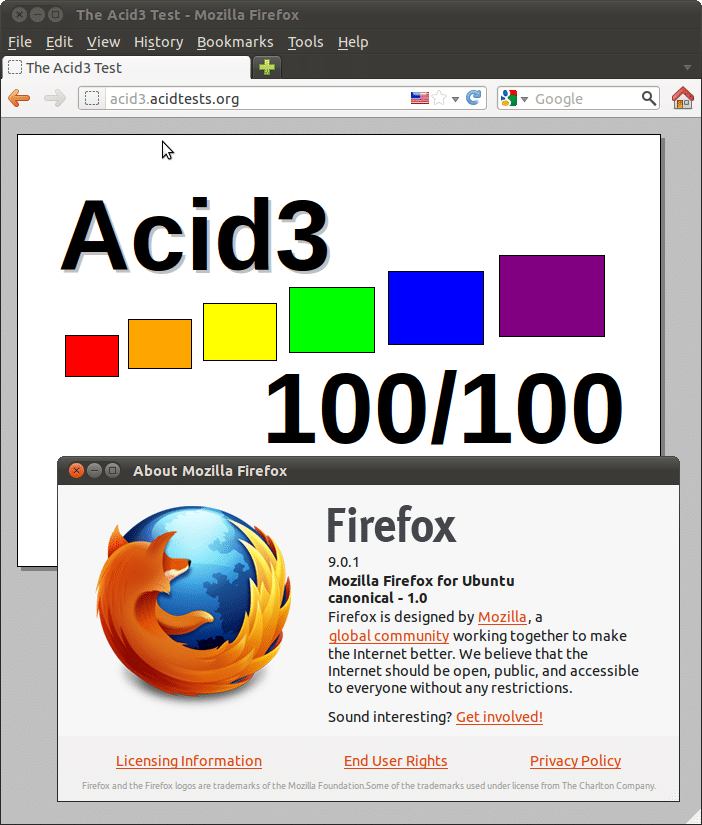The width and height of the screenshot is (702, 825).
Task: Select The Acid3 Test tab
Action: (x=126, y=67)
